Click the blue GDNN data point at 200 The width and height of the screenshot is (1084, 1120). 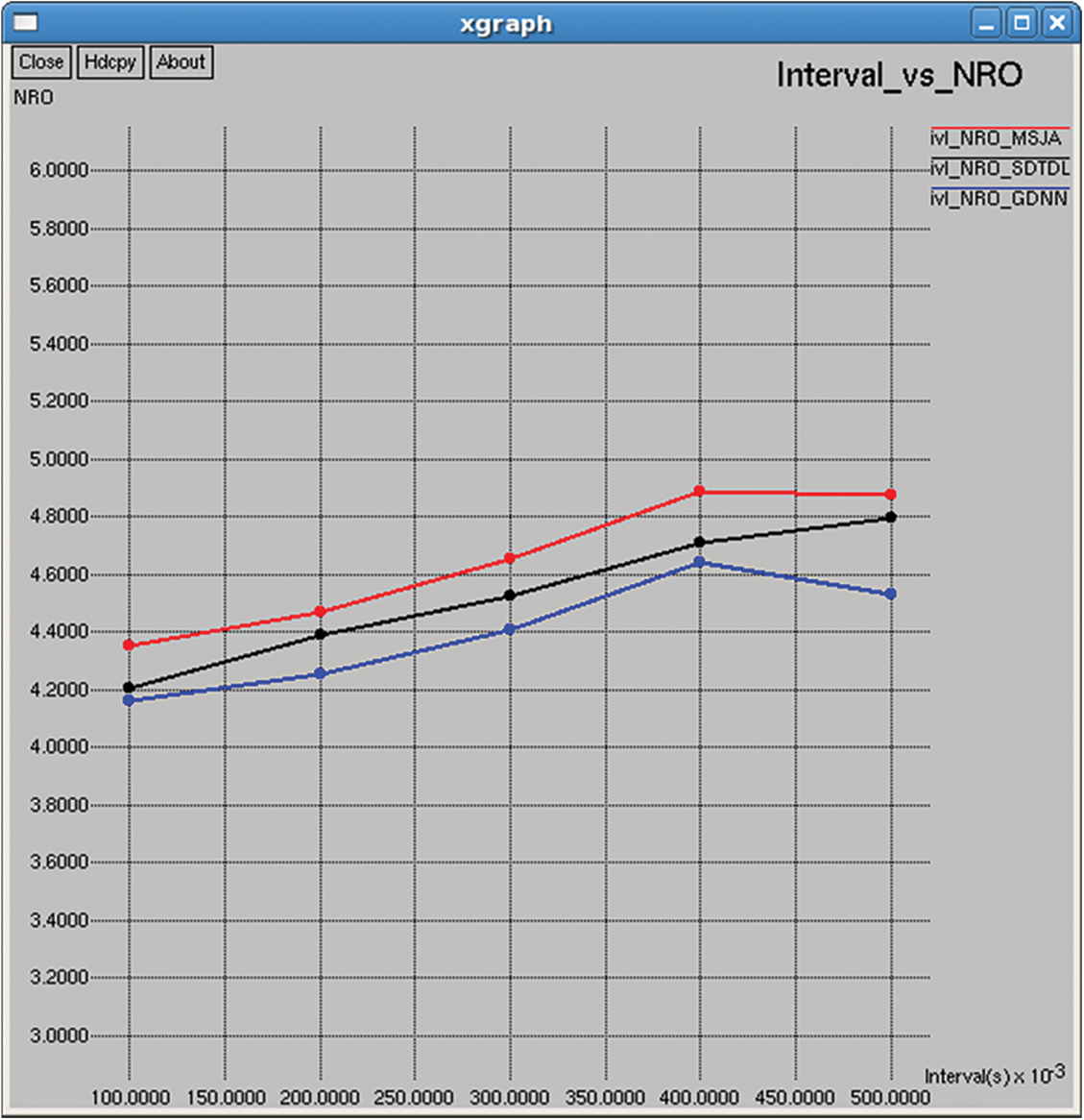(320, 674)
